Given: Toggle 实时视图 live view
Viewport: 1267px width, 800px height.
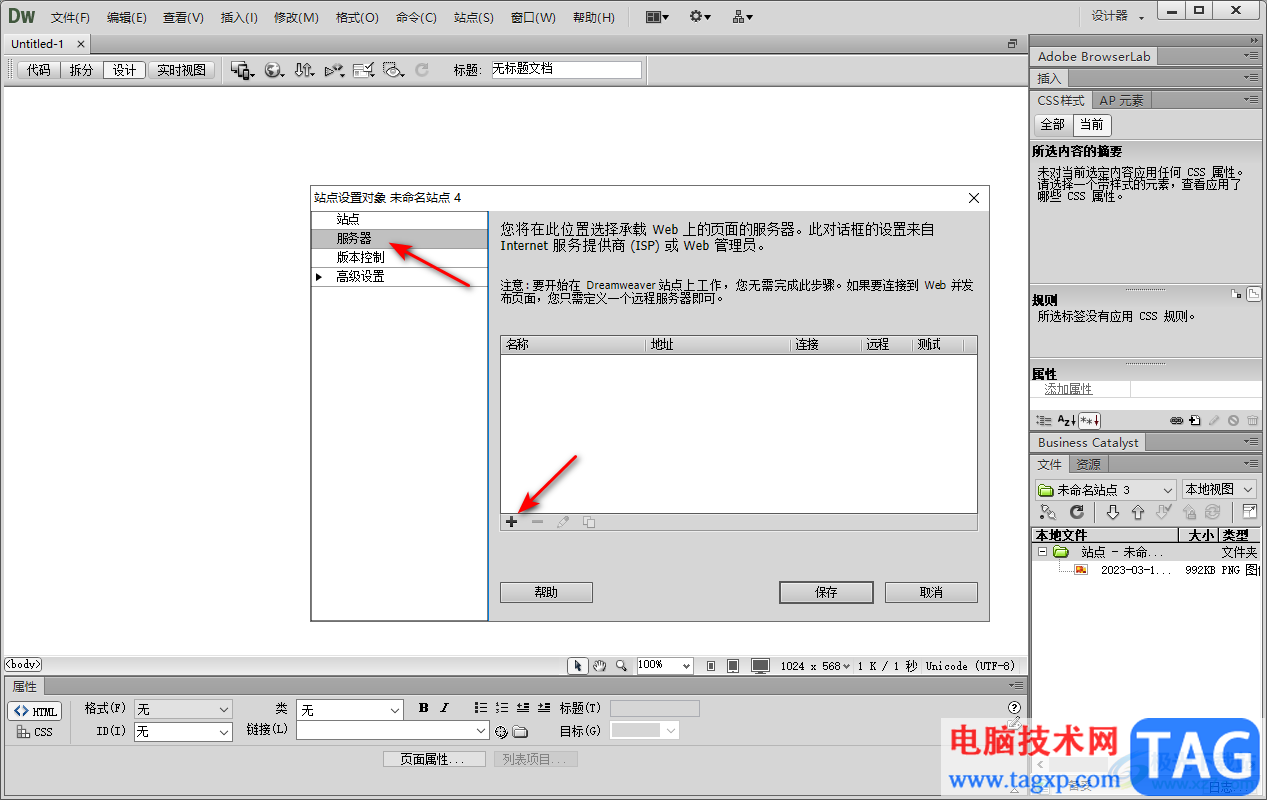Looking at the screenshot, I should pos(181,70).
